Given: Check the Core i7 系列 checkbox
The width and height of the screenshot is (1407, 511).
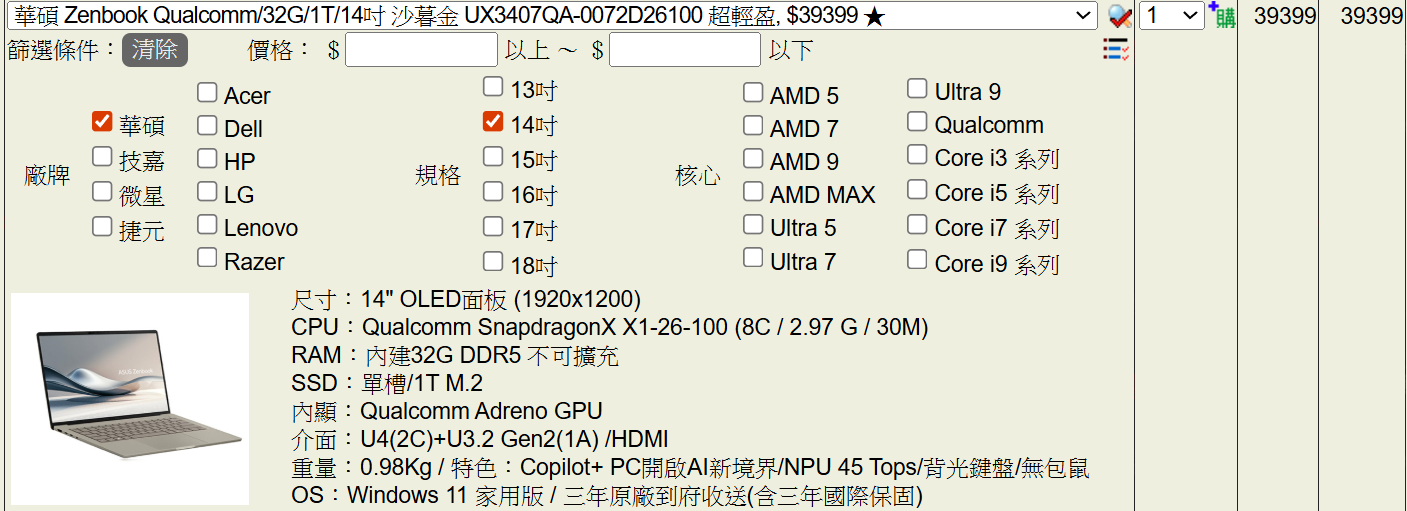Looking at the screenshot, I should pyautogui.click(x=918, y=225).
